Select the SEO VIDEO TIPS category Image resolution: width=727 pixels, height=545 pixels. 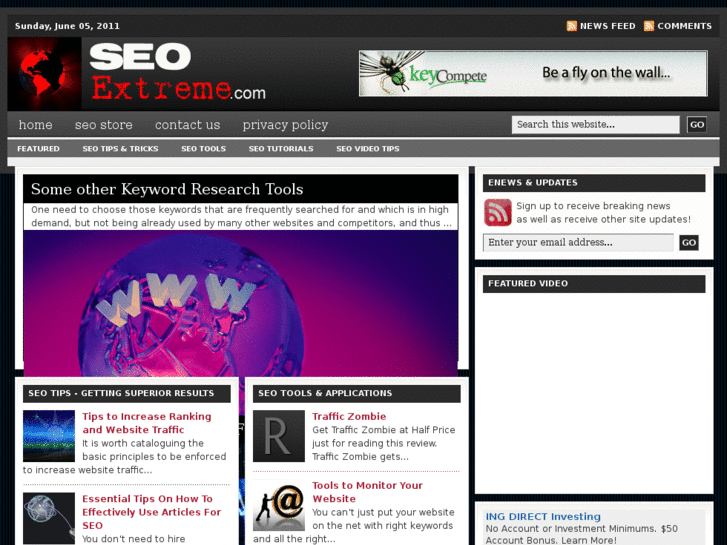(368, 149)
